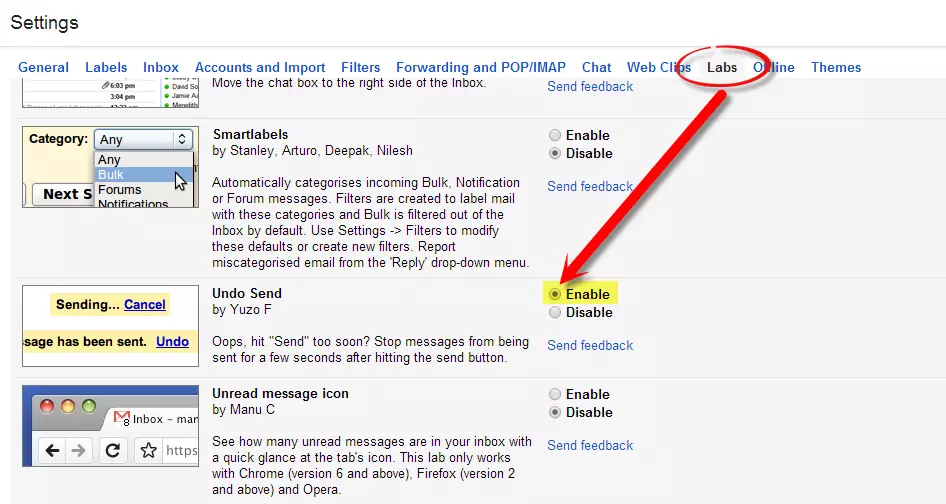Click author line 'by Manu C'
The image size is (946, 504).
coord(243,410)
